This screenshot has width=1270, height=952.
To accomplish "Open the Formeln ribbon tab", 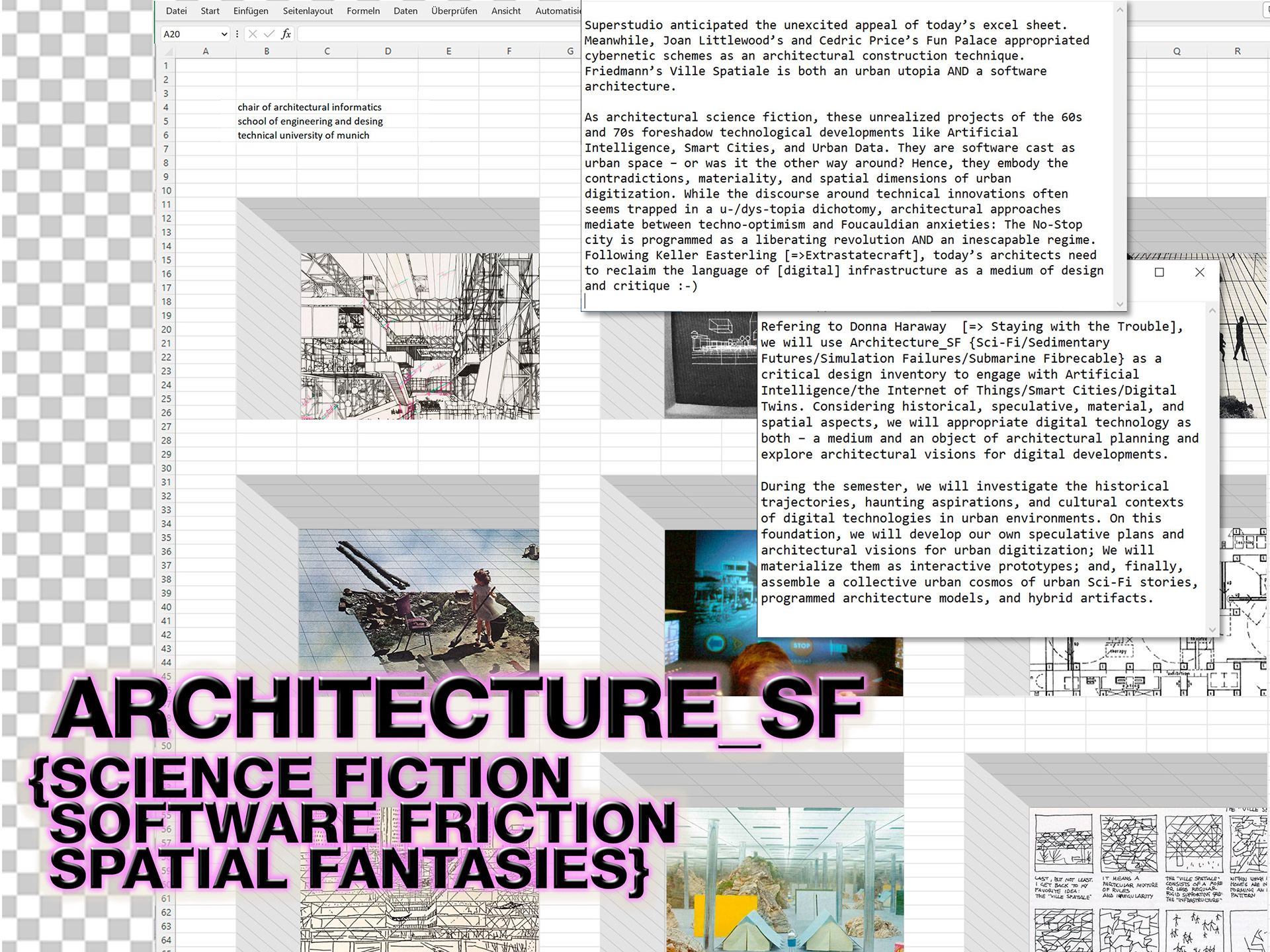I will 363,11.
